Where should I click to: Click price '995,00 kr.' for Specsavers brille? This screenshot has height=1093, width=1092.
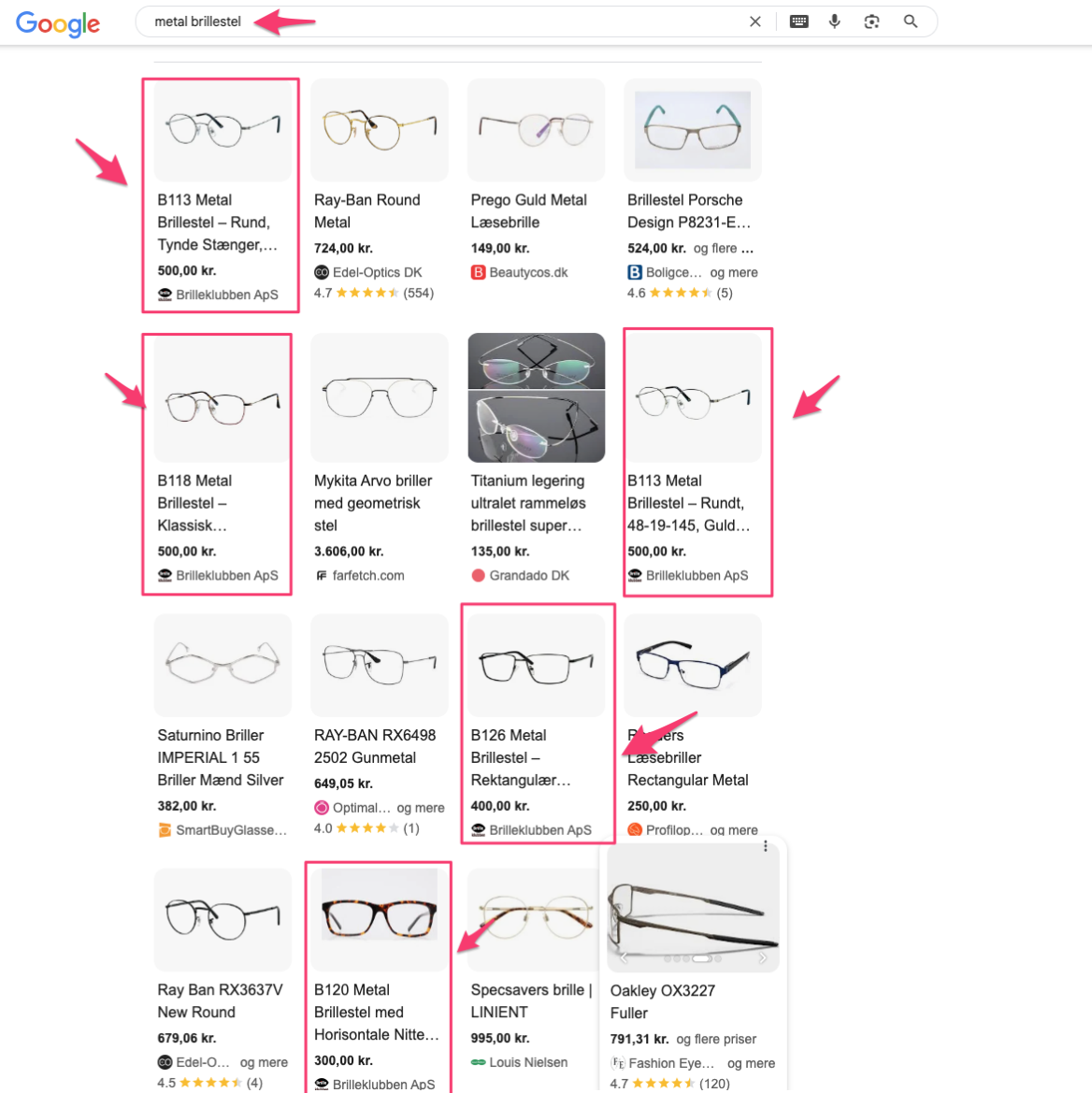pyautogui.click(x=499, y=1038)
